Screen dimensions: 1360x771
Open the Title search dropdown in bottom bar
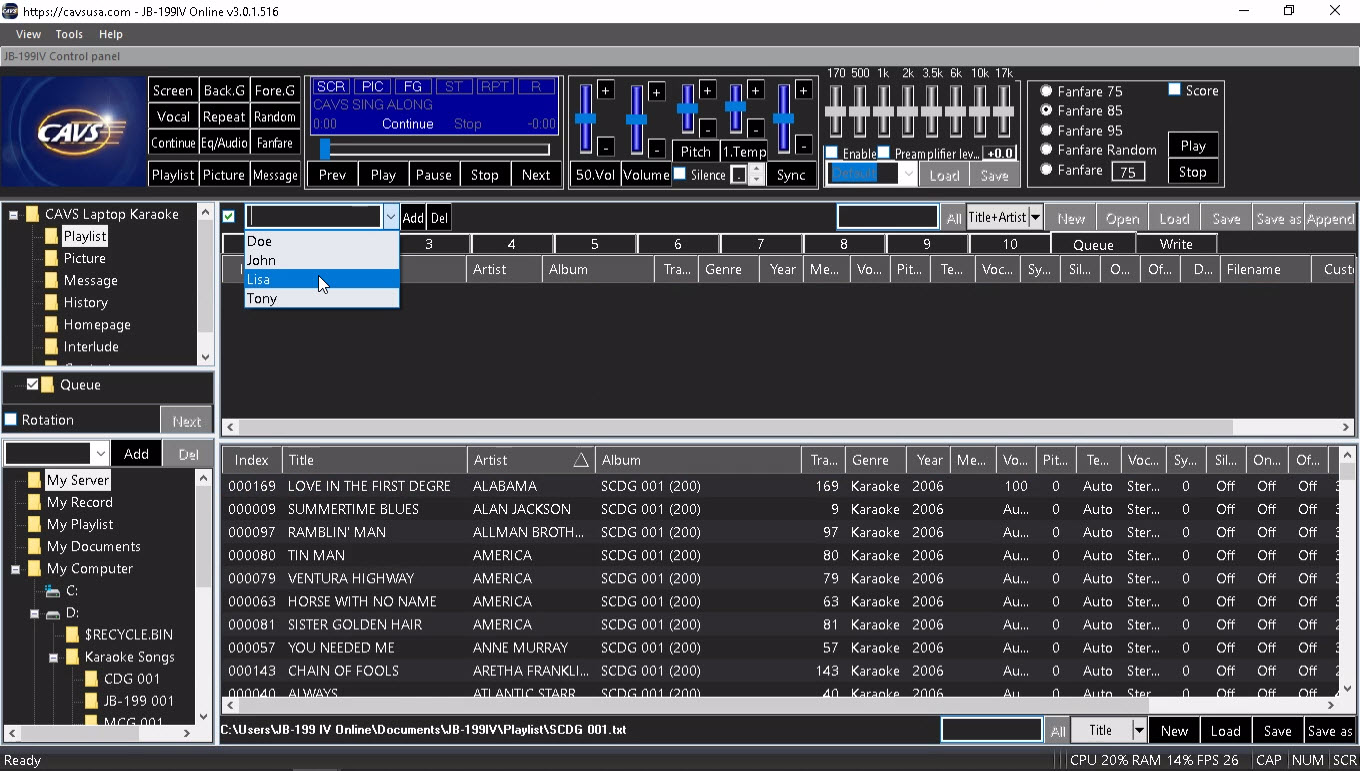pyautogui.click(x=1138, y=731)
